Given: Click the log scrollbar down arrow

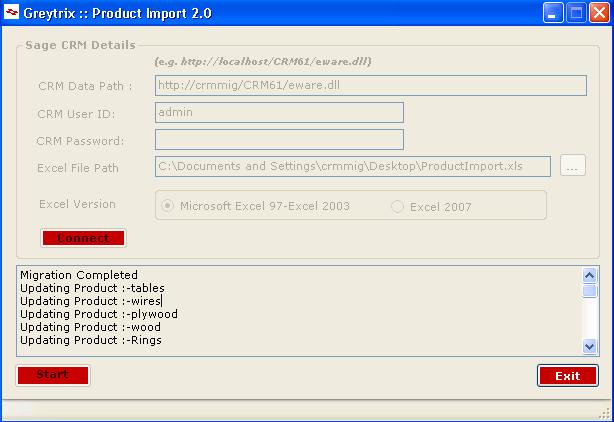Looking at the screenshot, I should pyautogui.click(x=589, y=346).
